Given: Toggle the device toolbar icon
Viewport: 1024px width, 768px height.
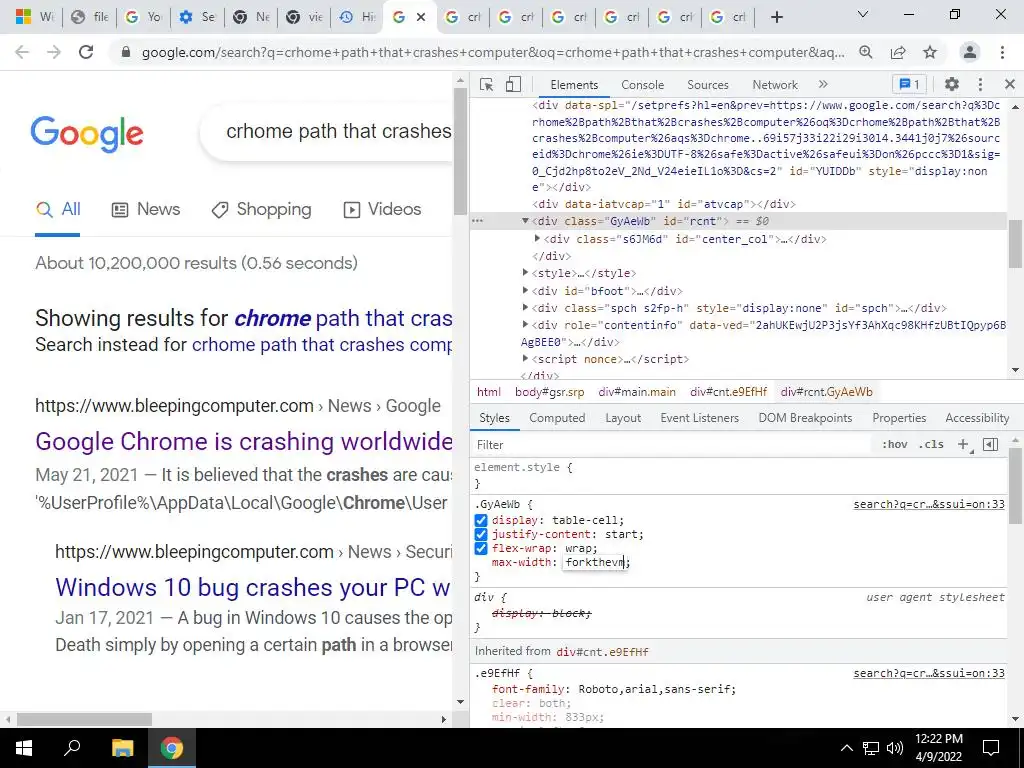Looking at the screenshot, I should click(513, 84).
